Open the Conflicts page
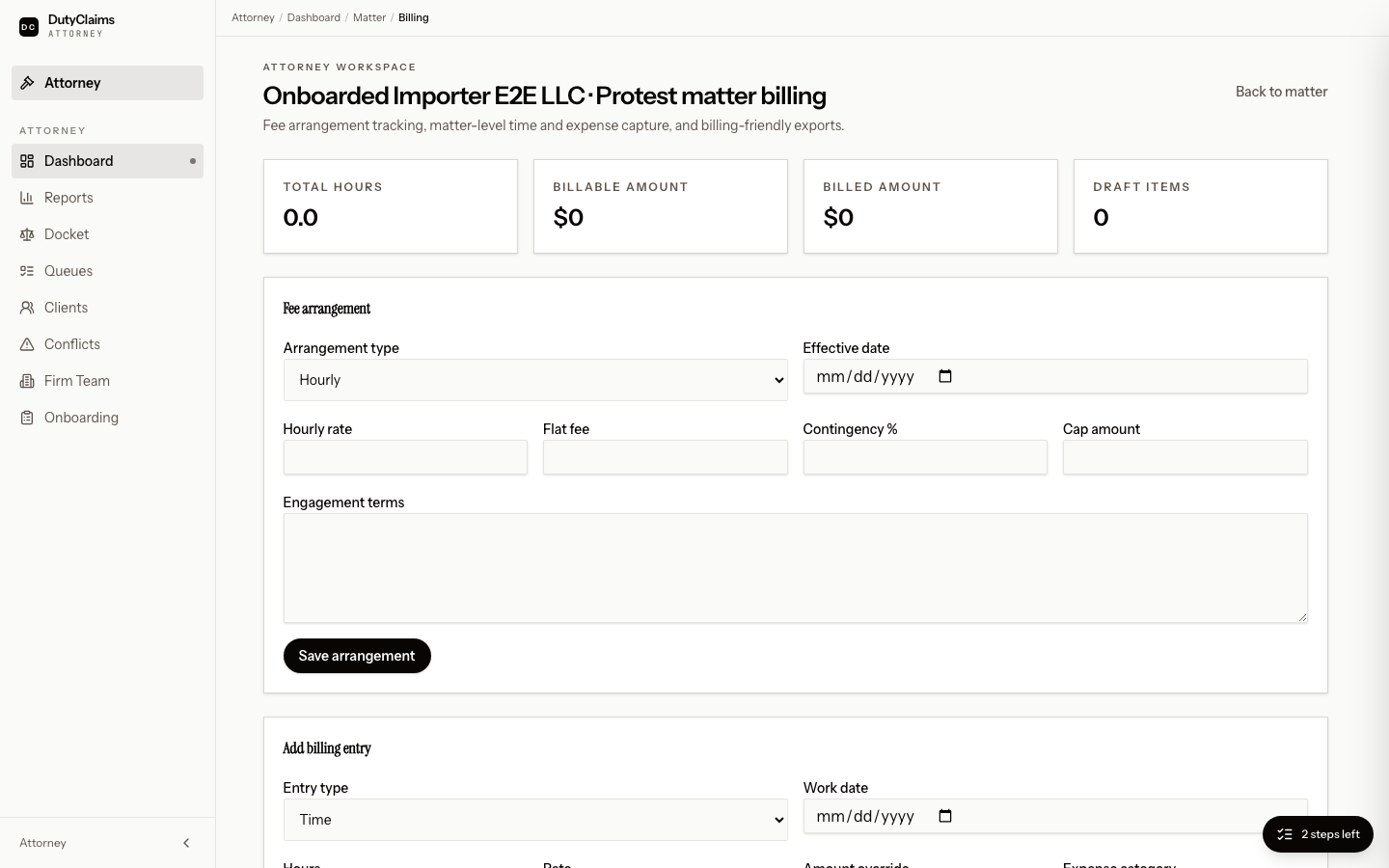The image size is (1389, 868). [107, 344]
